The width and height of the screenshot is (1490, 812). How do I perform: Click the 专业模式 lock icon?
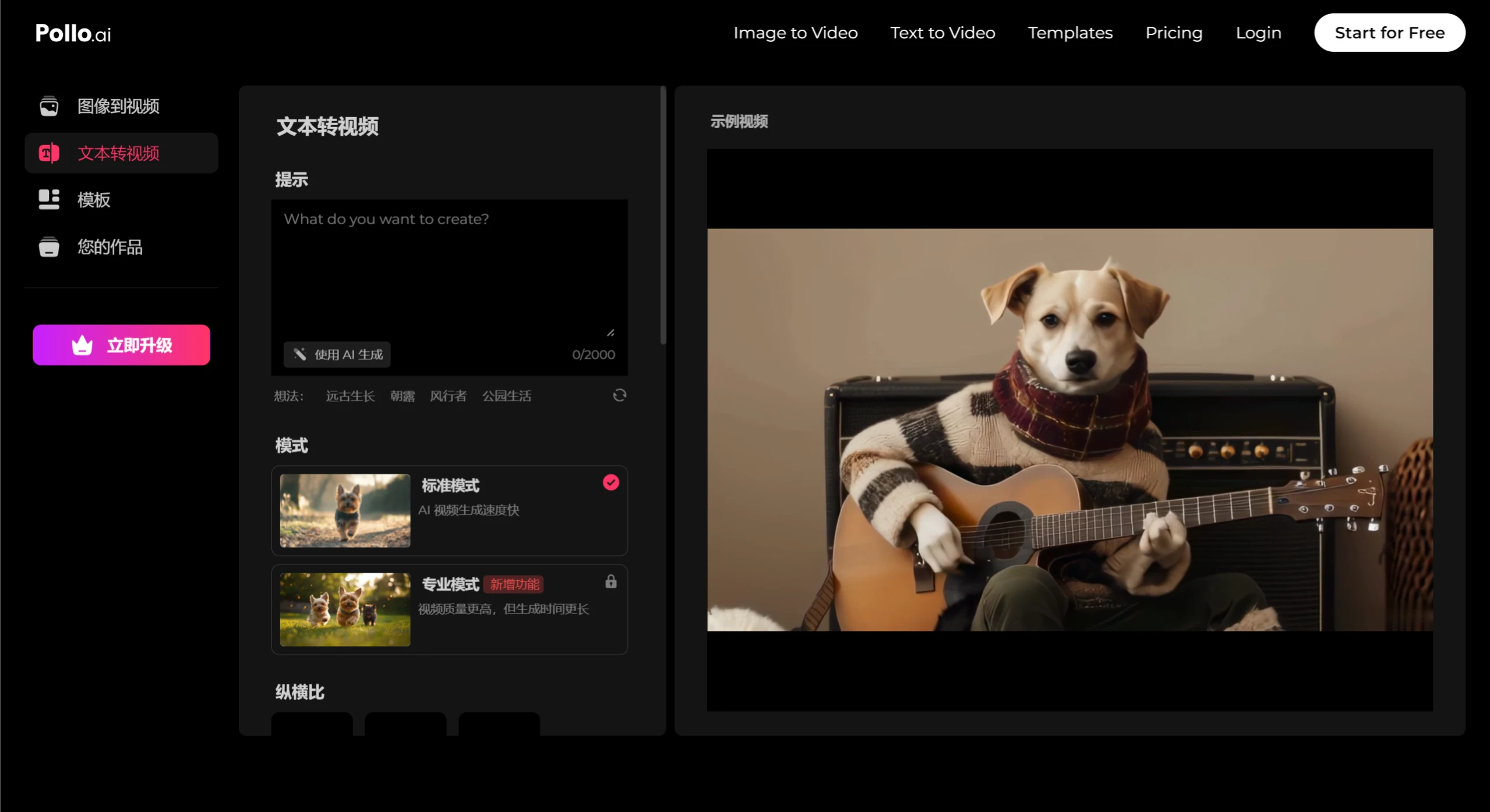610,582
